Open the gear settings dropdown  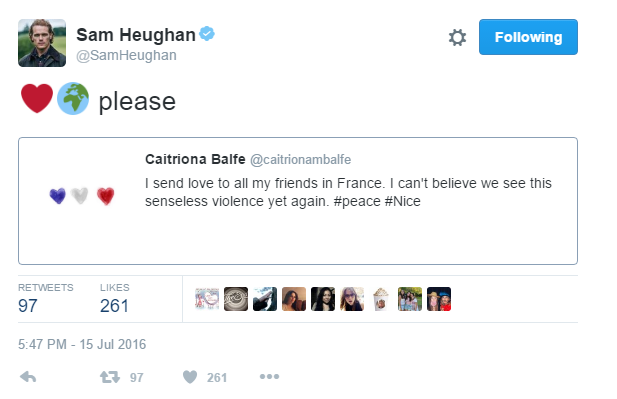(457, 37)
